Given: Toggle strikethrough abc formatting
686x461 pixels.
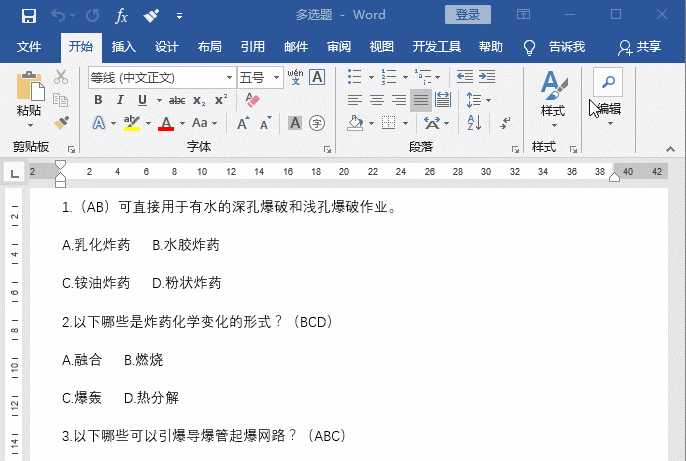Looking at the screenshot, I should 177,101.
